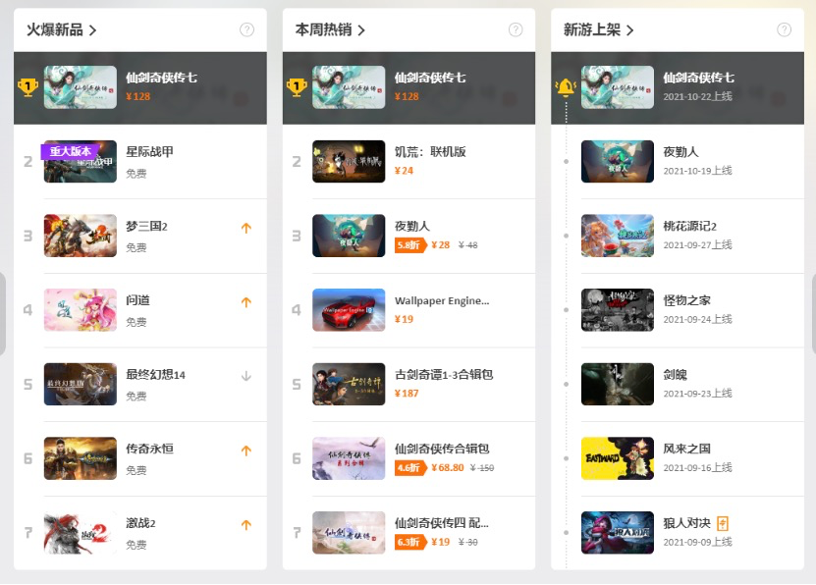Click 2021-10-19上线 date under 夜勤人
This screenshot has height=585, width=816.
[x=698, y=171]
